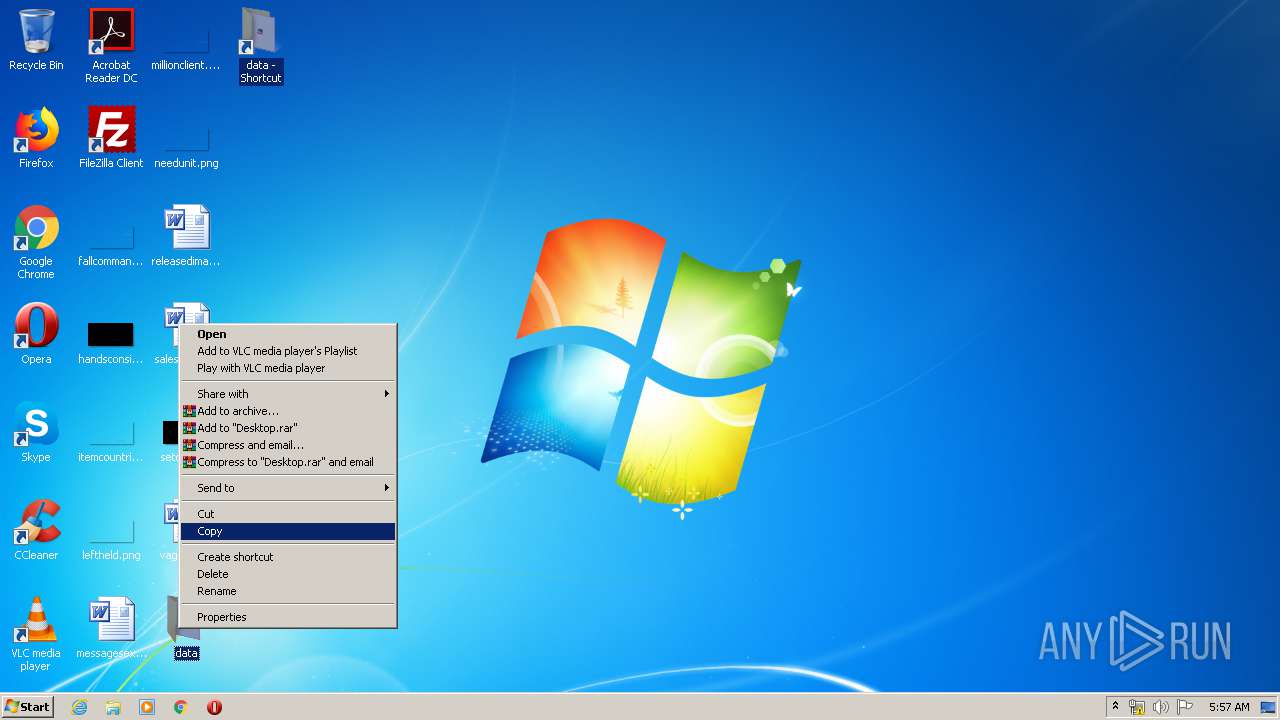
Task: Show hidden system tray icons
Action: pyautogui.click(x=1115, y=707)
